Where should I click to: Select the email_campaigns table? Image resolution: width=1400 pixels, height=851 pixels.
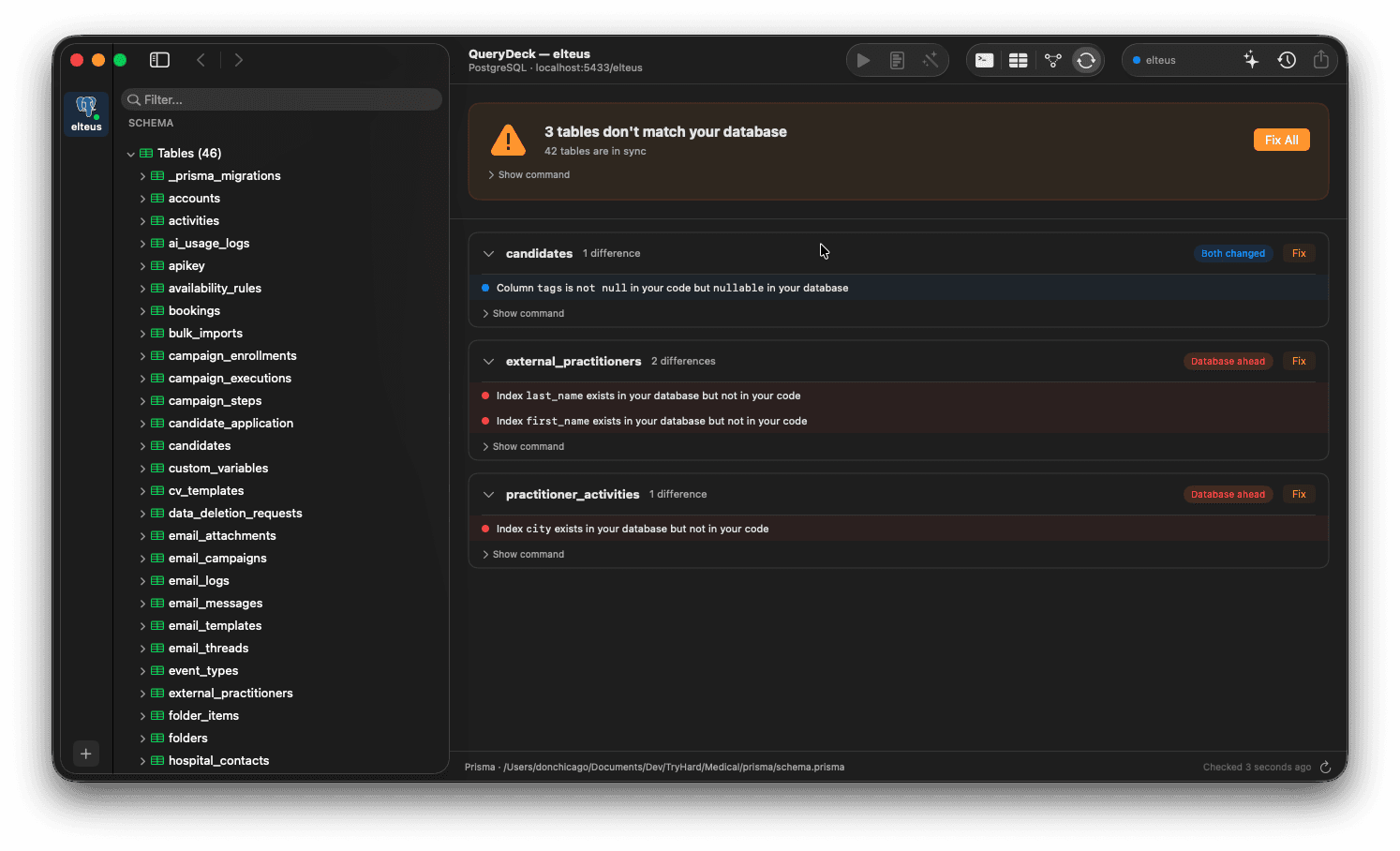(x=217, y=559)
